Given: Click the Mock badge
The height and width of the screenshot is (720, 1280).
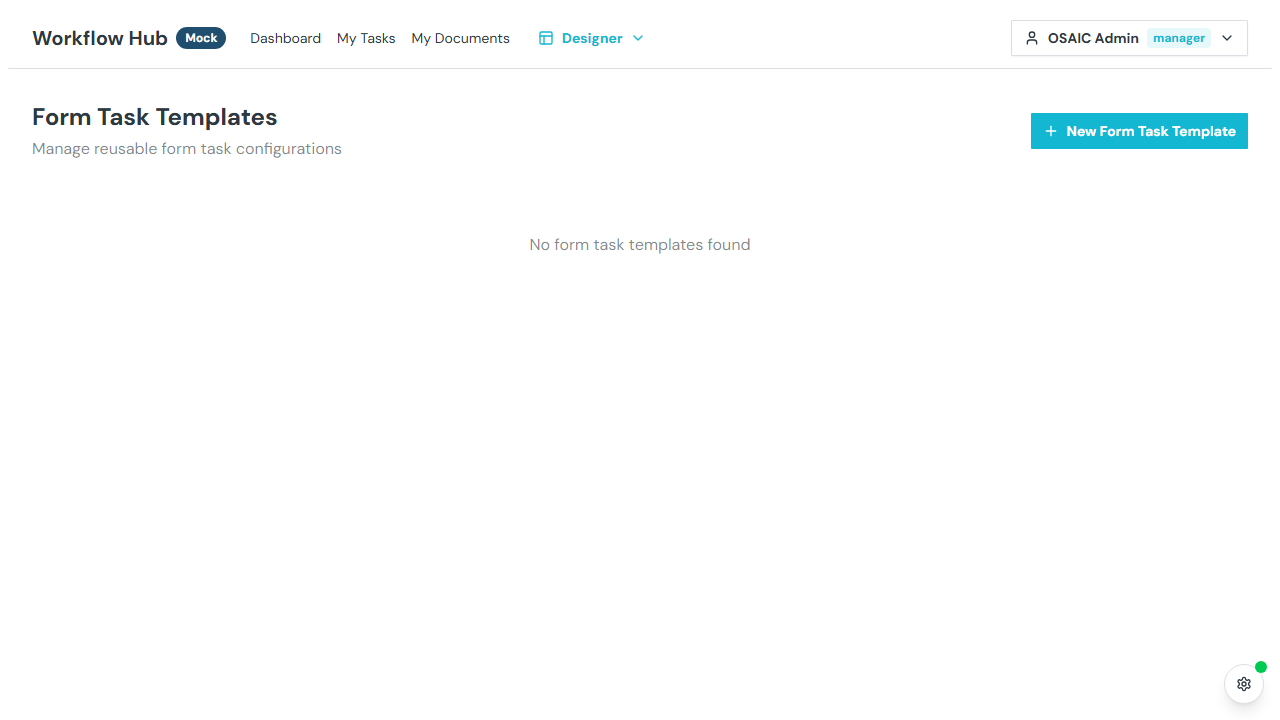Looking at the screenshot, I should (x=200, y=37).
